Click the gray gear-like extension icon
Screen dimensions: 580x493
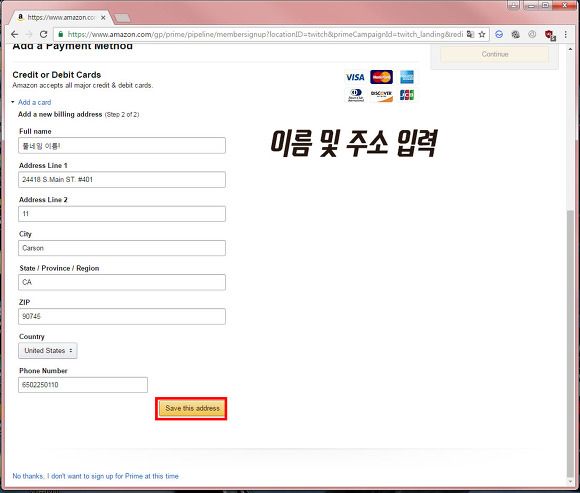515,34
